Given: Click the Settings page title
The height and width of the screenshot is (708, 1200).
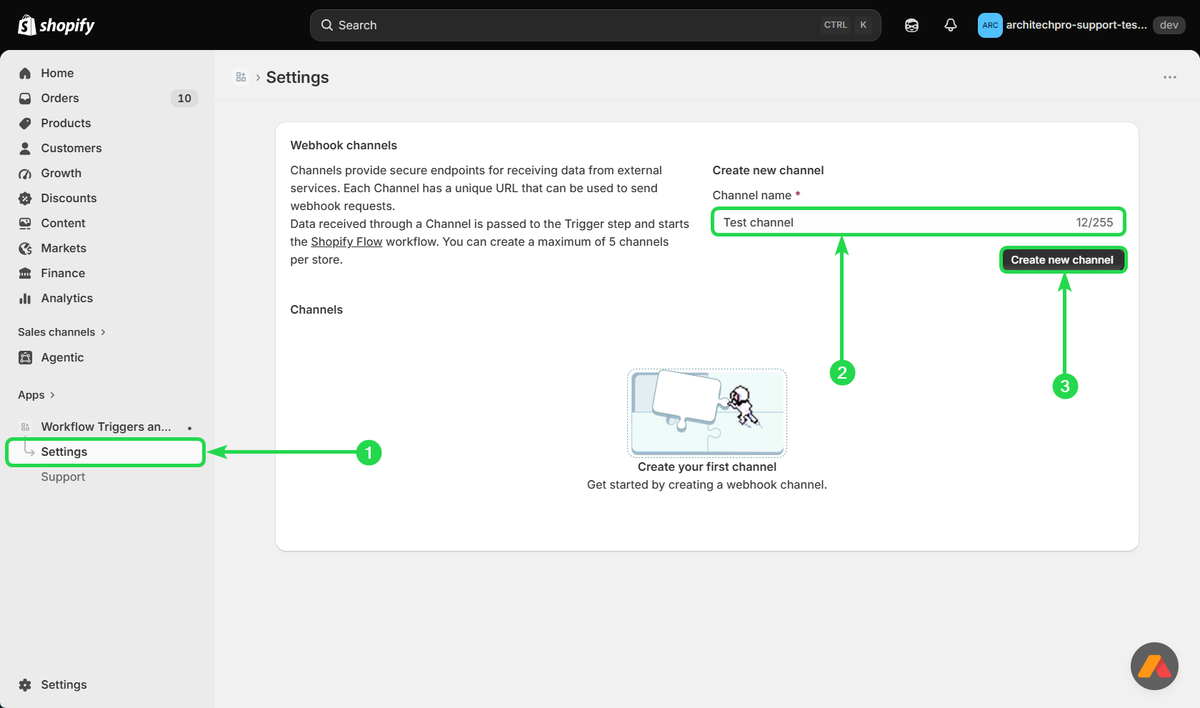Looking at the screenshot, I should pyautogui.click(x=297, y=77).
